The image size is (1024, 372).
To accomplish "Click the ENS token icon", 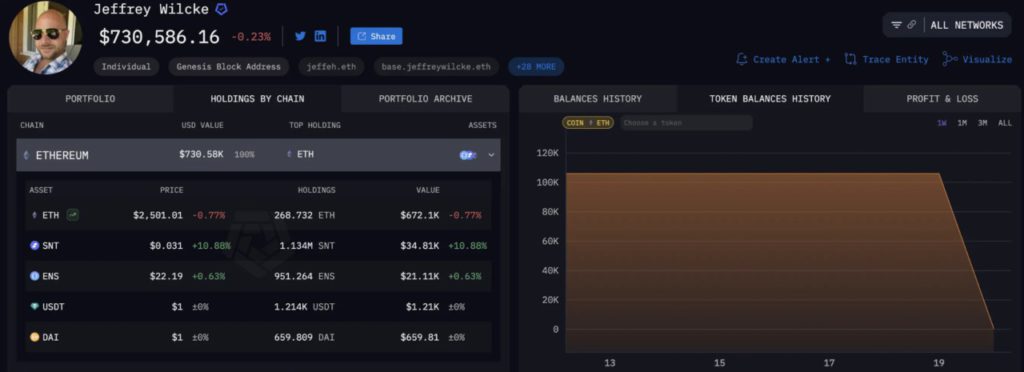I will 35,276.
